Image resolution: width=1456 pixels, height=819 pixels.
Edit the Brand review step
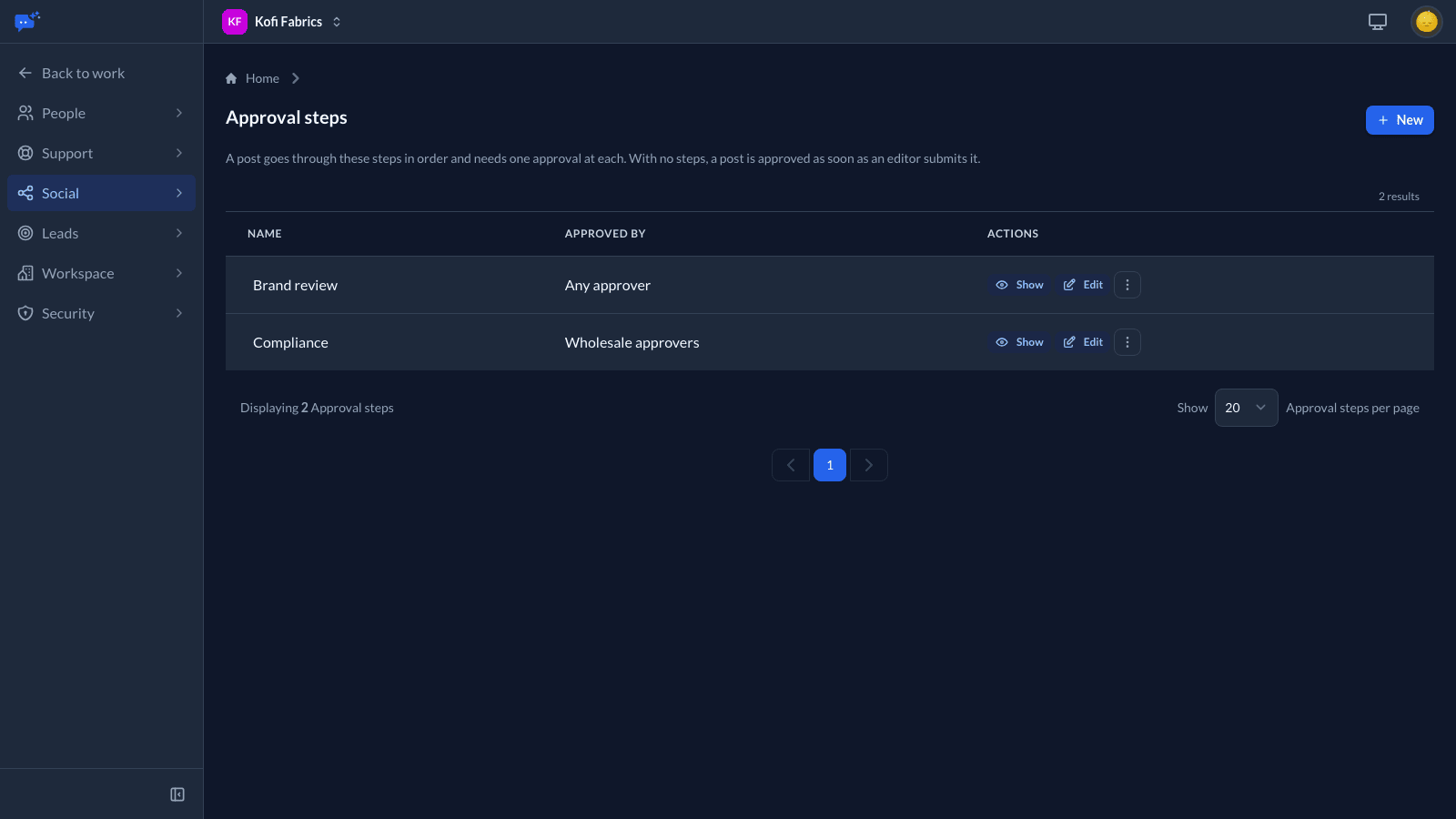click(x=1083, y=285)
